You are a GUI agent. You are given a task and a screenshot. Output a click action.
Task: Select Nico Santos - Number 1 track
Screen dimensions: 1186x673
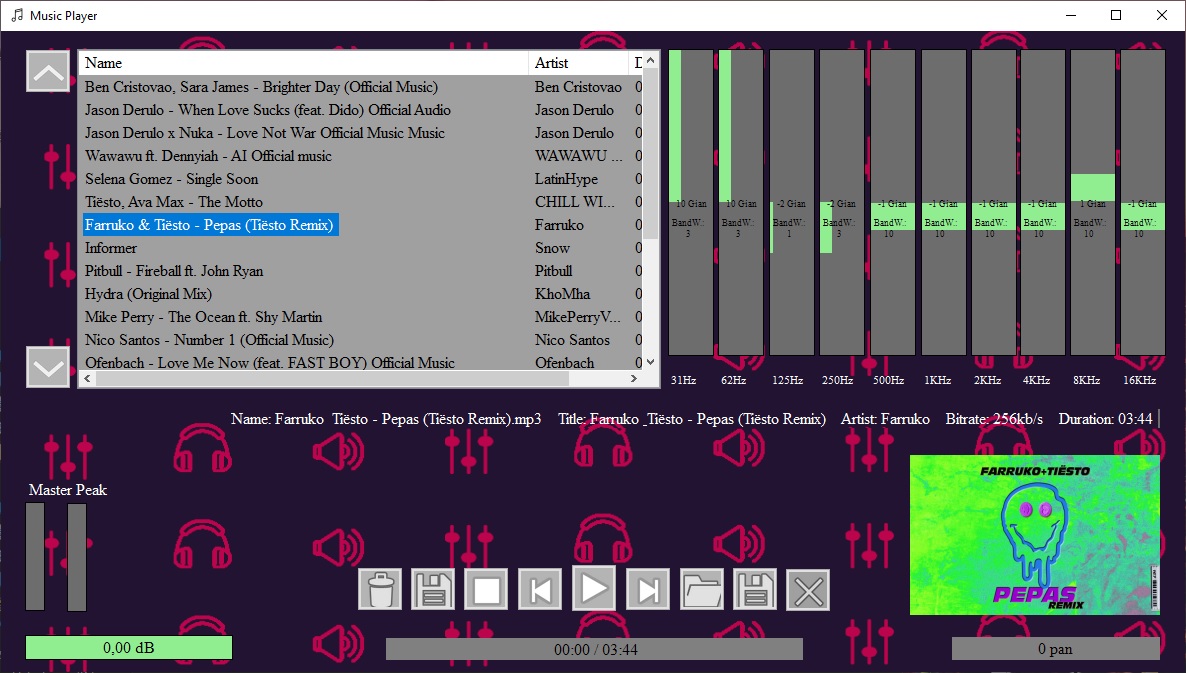click(210, 340)
